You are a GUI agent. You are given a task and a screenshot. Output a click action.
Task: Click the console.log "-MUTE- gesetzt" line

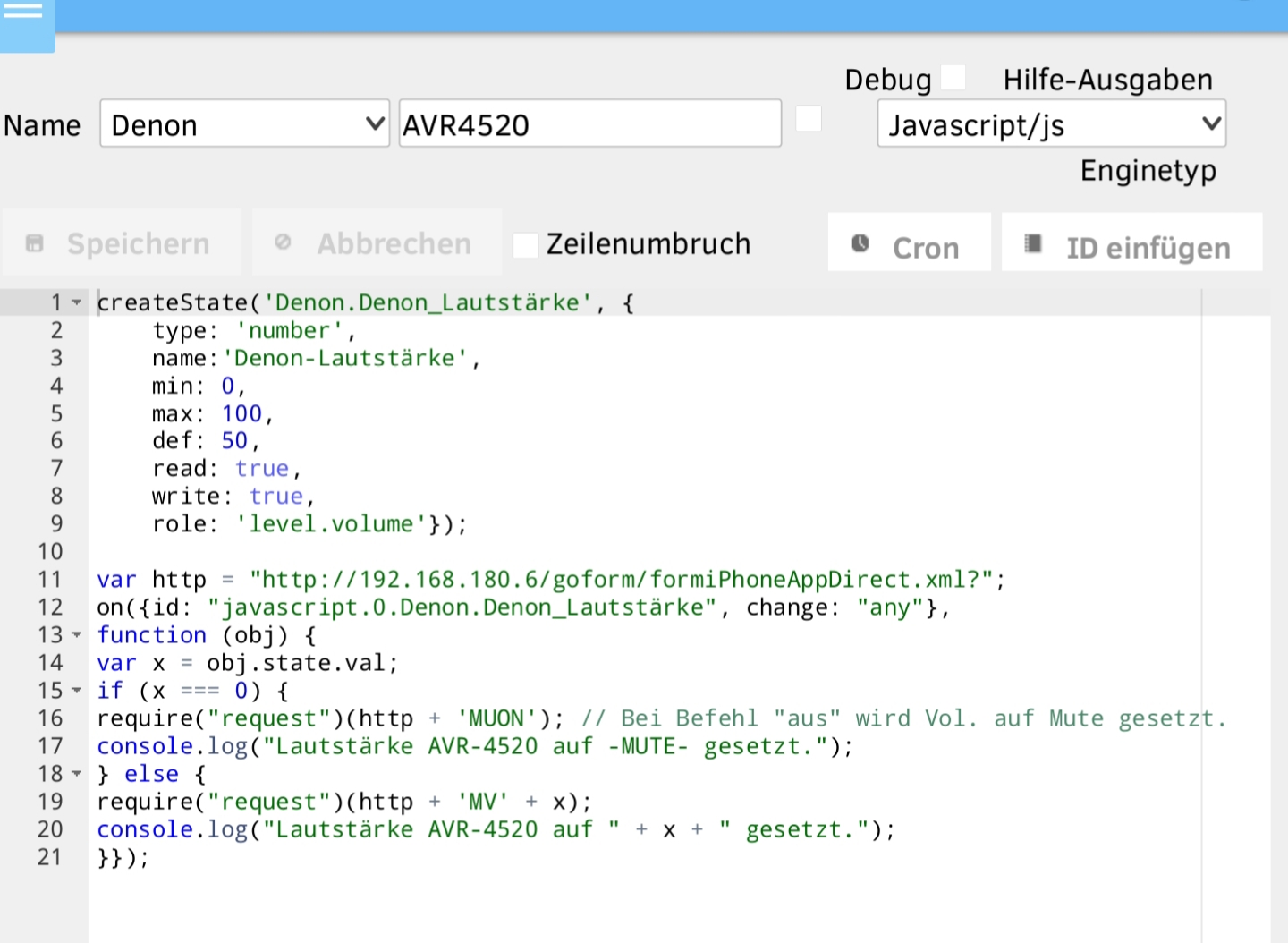475,746
